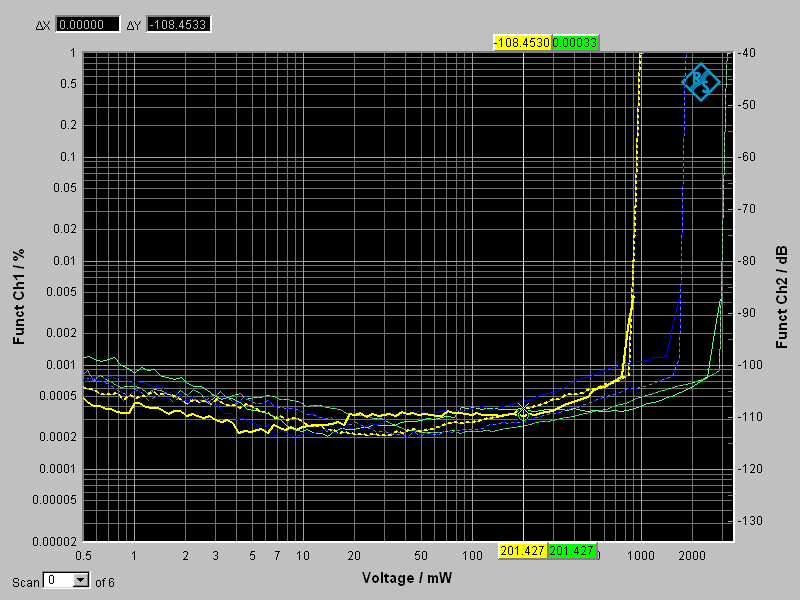Click the ΔY value field showing -108.4533
800x600 pixels.
pyautogui.click(x=179, y=24)
